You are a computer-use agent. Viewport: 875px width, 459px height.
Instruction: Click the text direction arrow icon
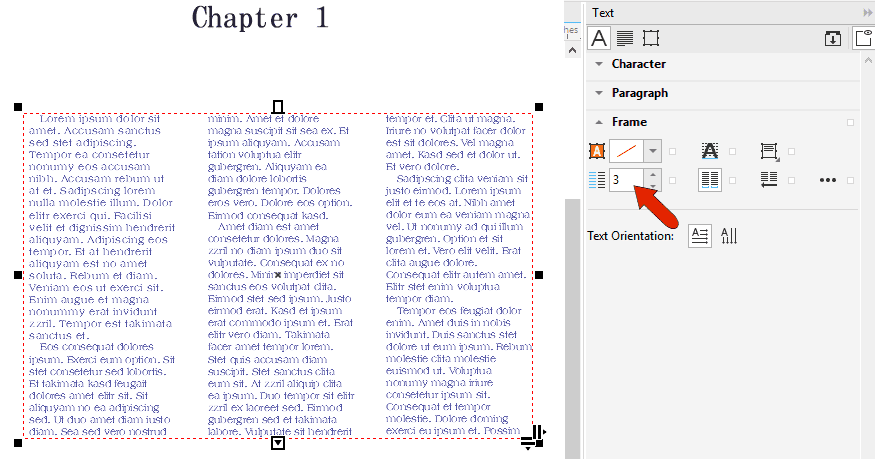click(x=769, y=180)
